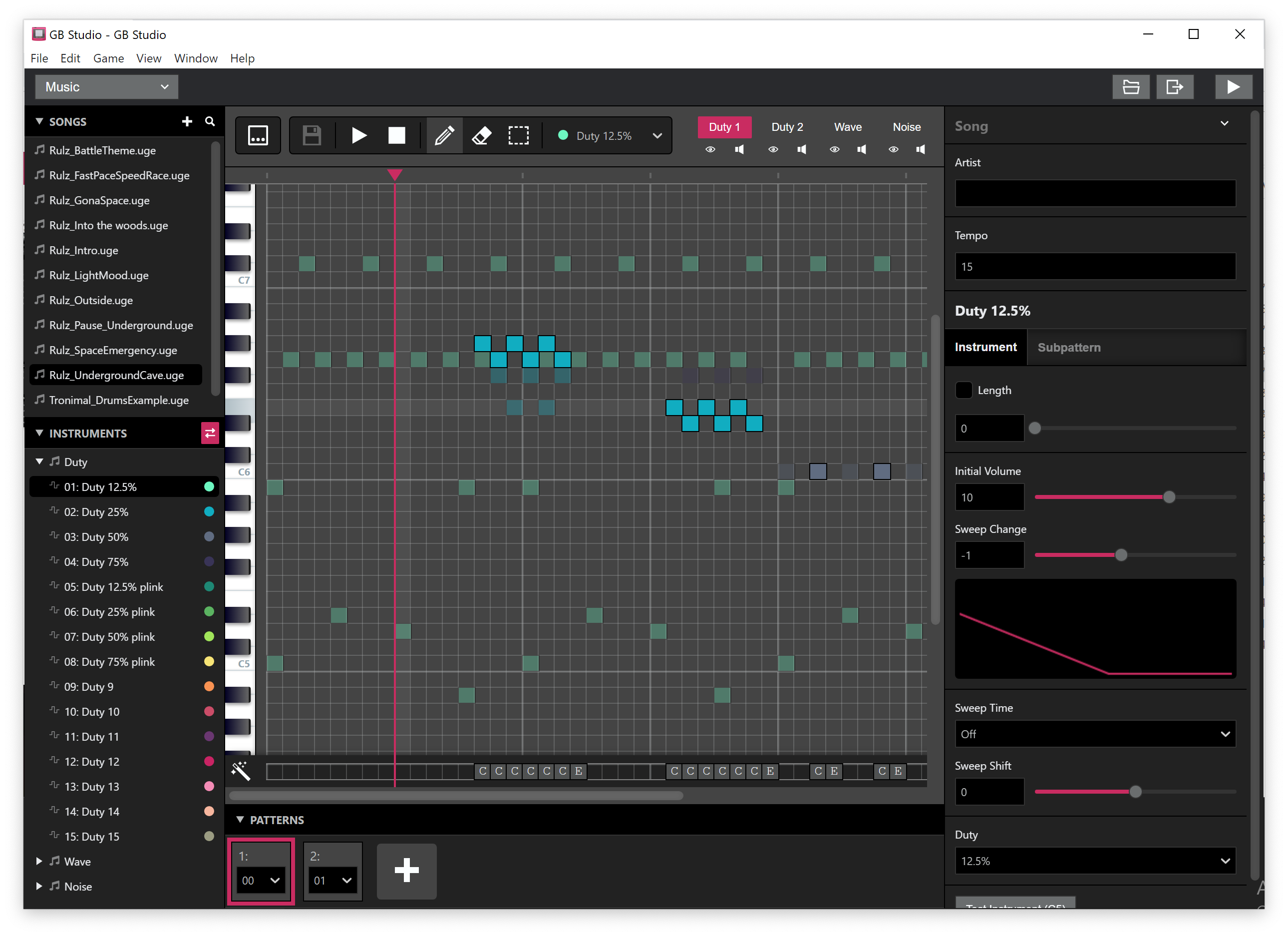
Task: Click the export project icon
Action: pyautogui.click(x=1175, y=87)
